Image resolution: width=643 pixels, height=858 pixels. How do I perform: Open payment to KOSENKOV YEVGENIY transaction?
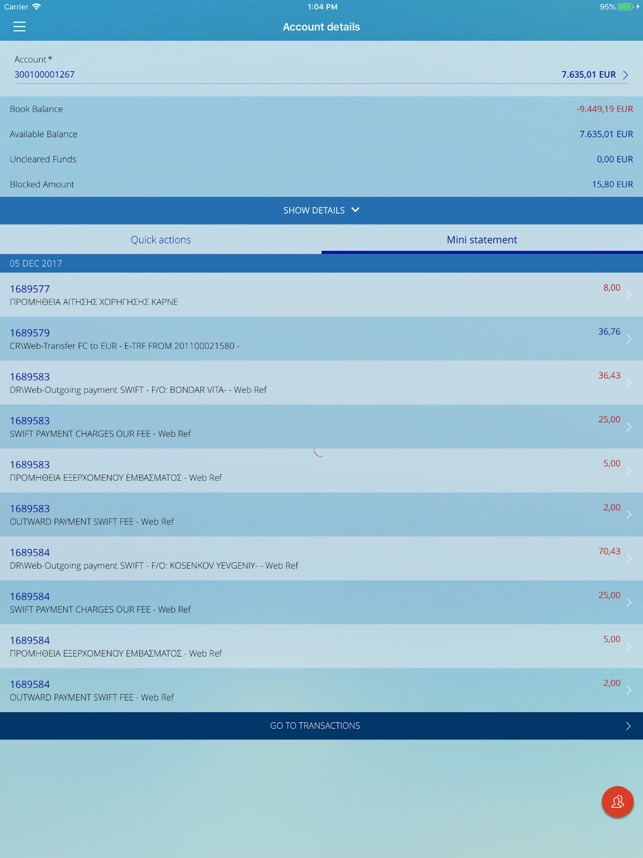[x=321, y=558]
